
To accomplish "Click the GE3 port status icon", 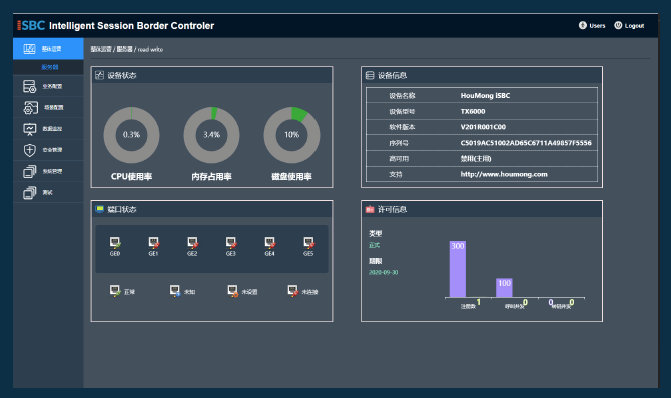I will coord(231,243).
